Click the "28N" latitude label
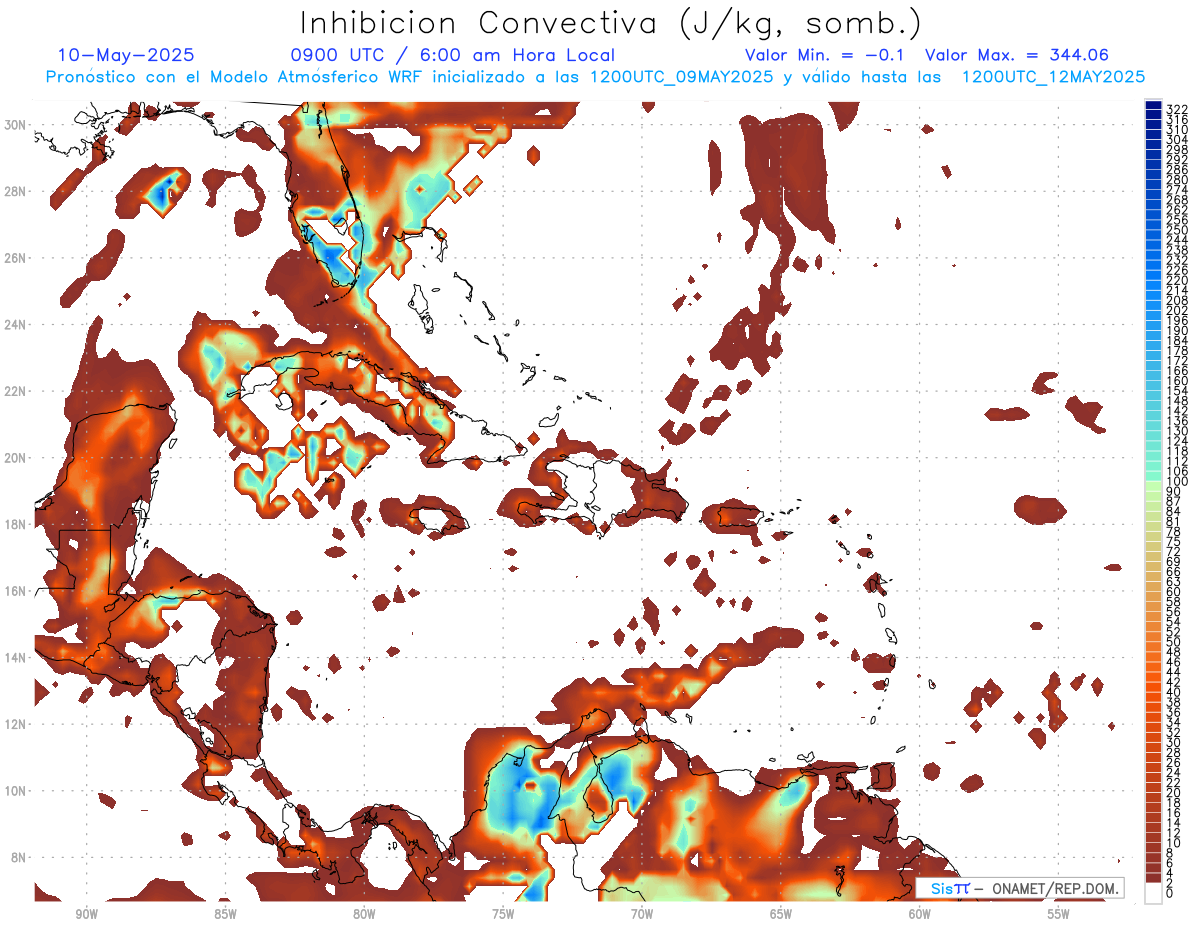 coord(17,191)
